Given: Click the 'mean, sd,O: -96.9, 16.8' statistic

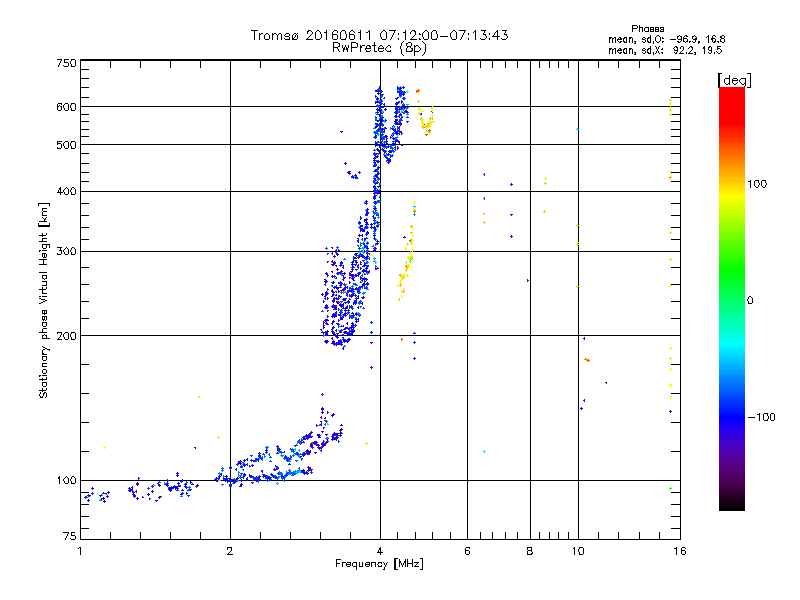Looking at the screenshot, I should tap(666, 40).
